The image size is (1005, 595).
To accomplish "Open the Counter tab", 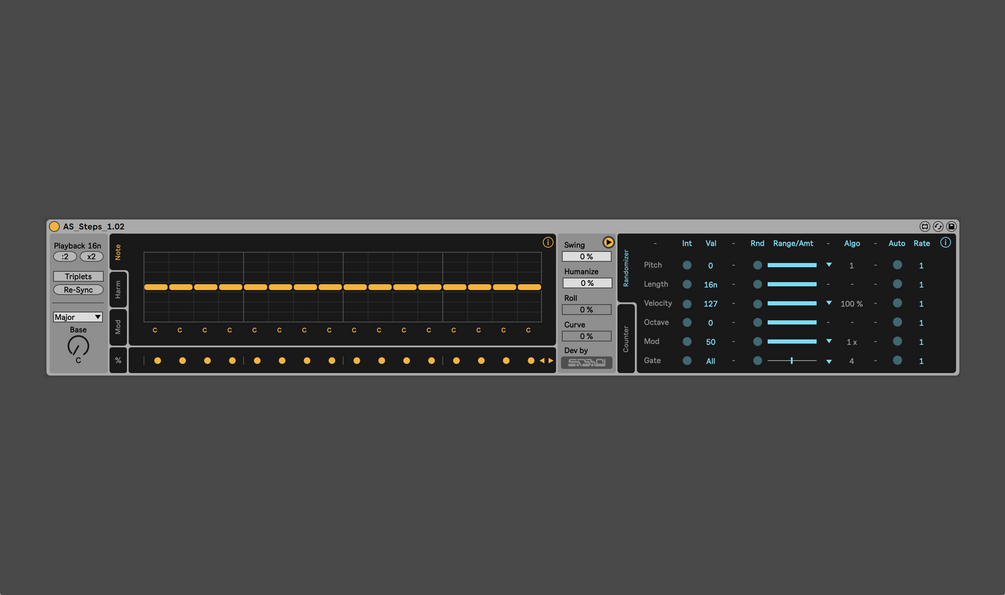I will tap(626, 339).
